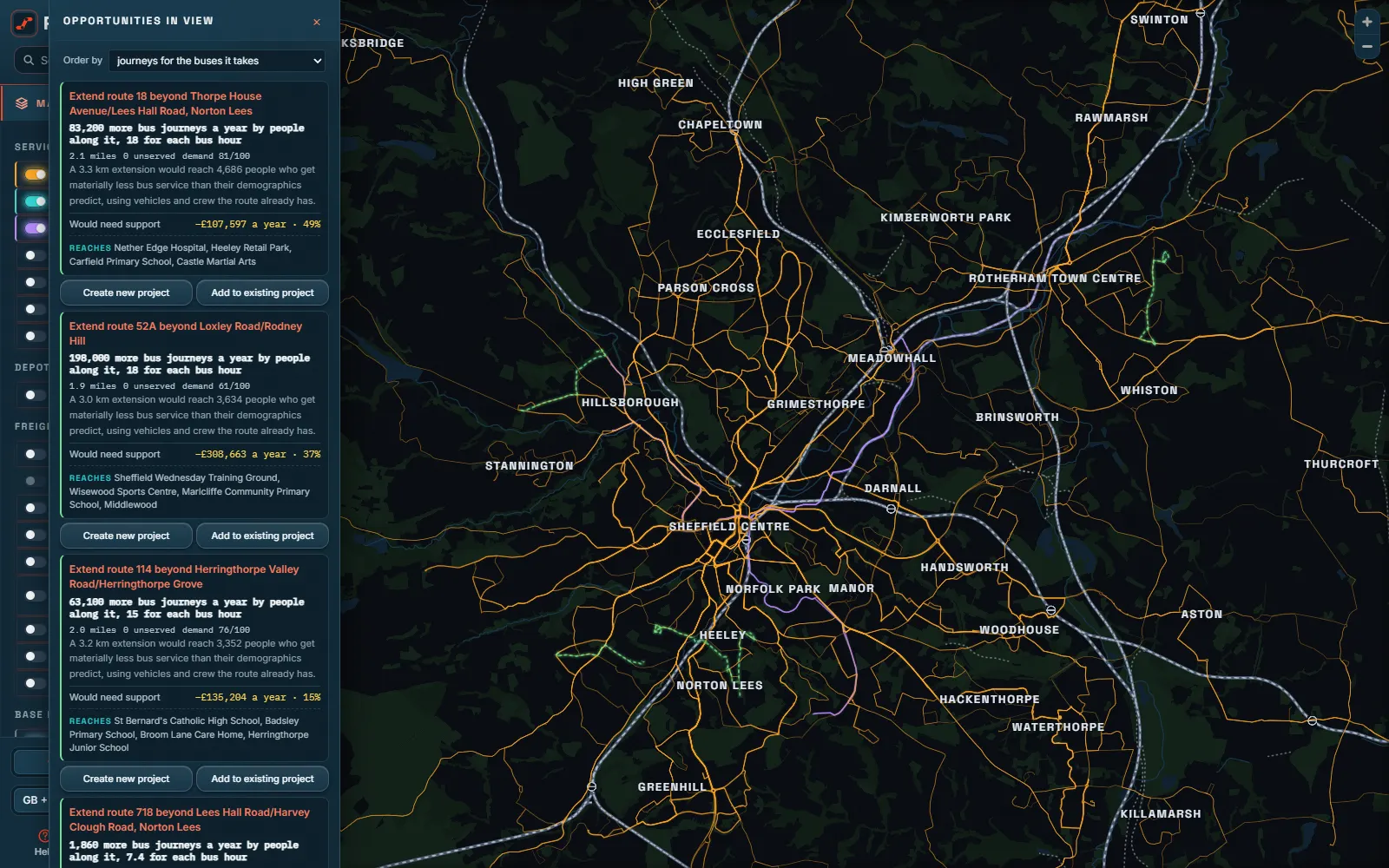This screenshot has height=868, width=1389.
Task: Select the station marker near Woodhouse
Action: click(1050, 610)
